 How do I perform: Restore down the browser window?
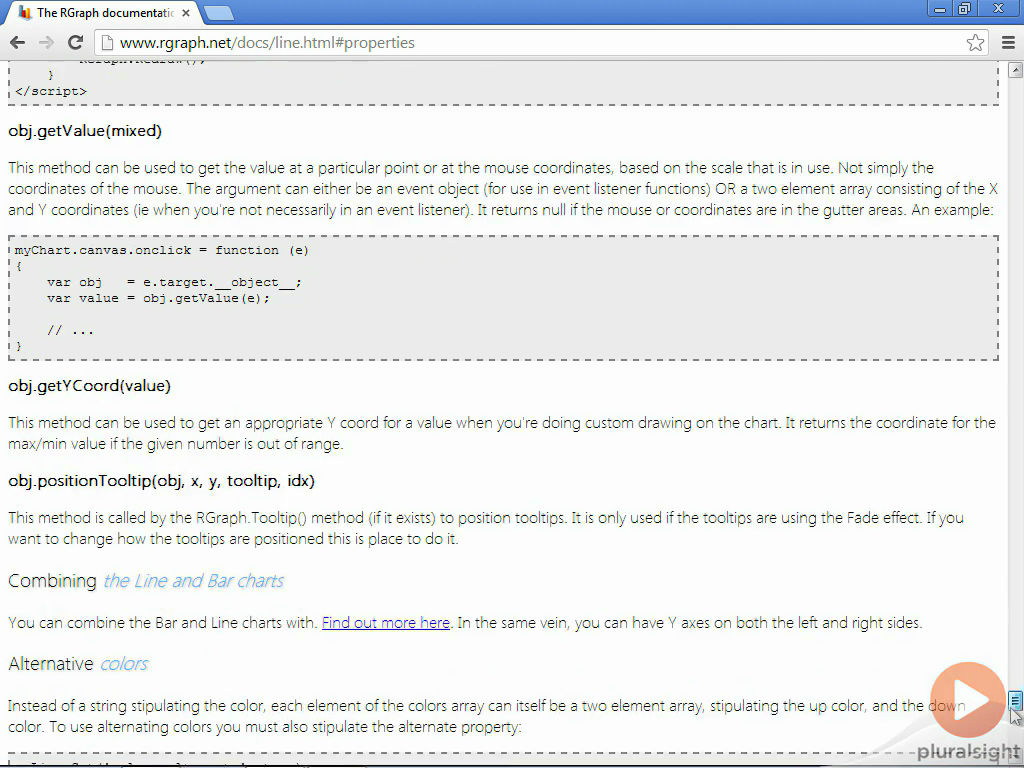click(x=964, y=9)
